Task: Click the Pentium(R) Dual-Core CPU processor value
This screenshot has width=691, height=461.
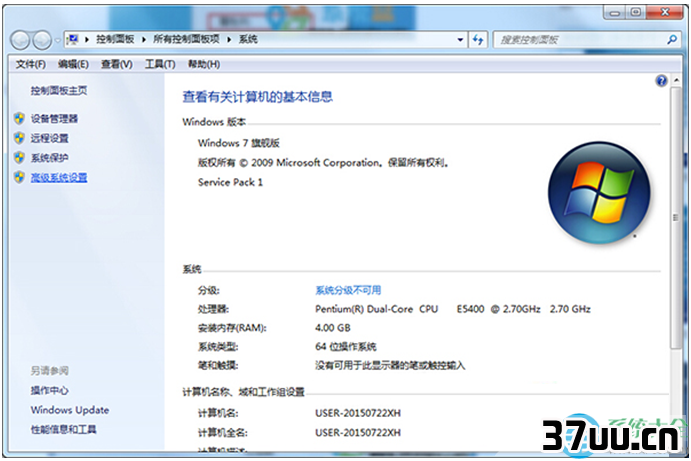Action: (x=453, y=309)
